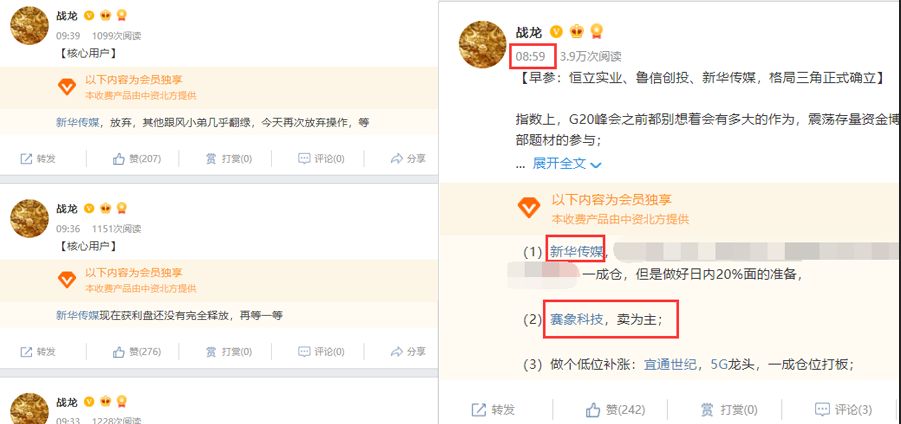
Task: Click the chevron next to 展开全文
Action: pos(596,165)
